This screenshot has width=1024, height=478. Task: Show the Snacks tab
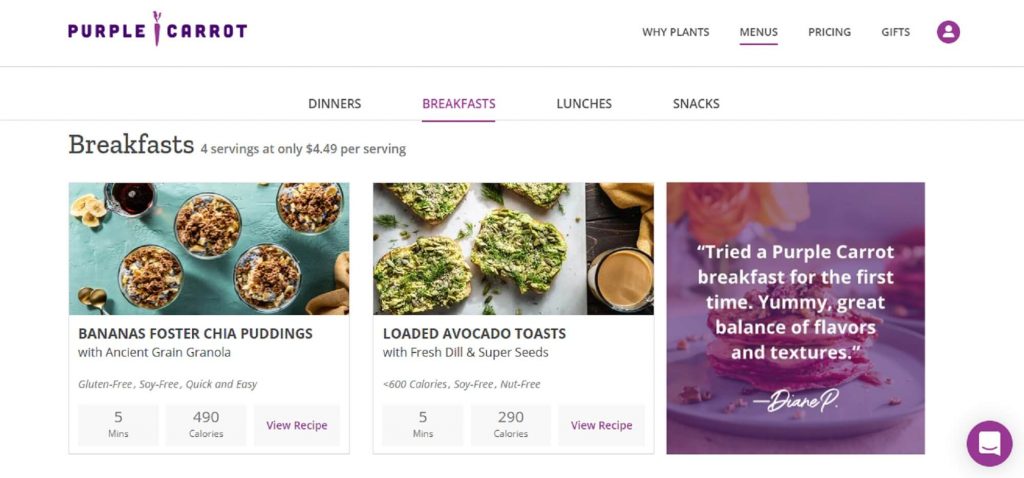(696, 104)
